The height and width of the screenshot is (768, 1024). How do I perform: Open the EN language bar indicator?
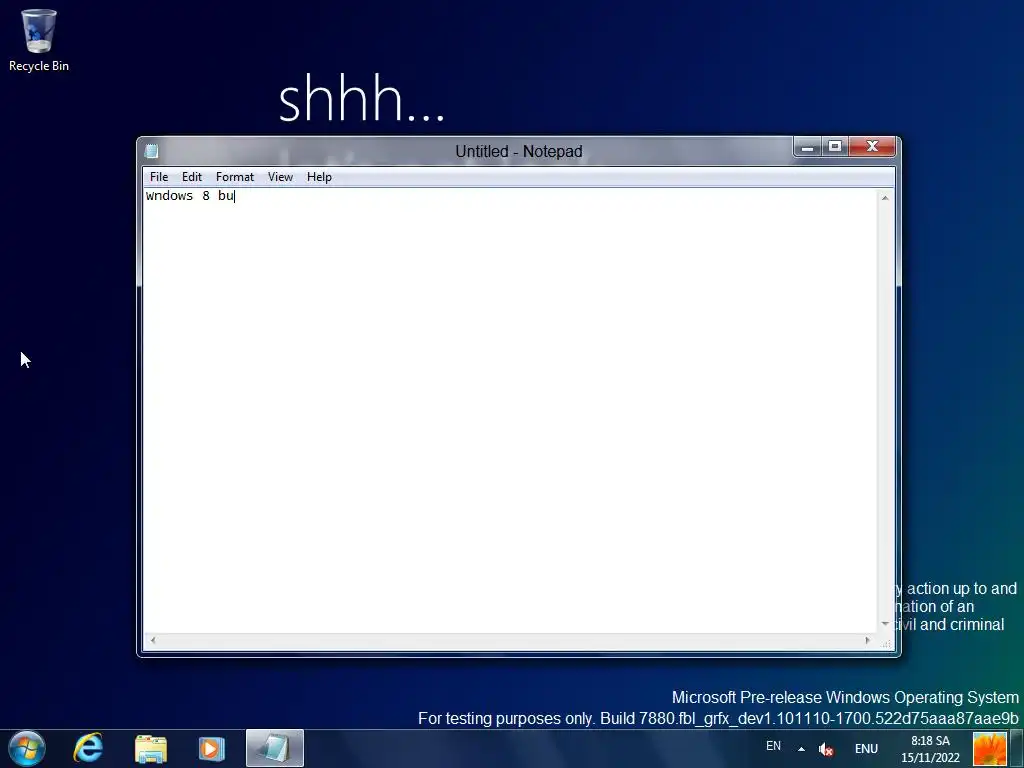[773, 746]
